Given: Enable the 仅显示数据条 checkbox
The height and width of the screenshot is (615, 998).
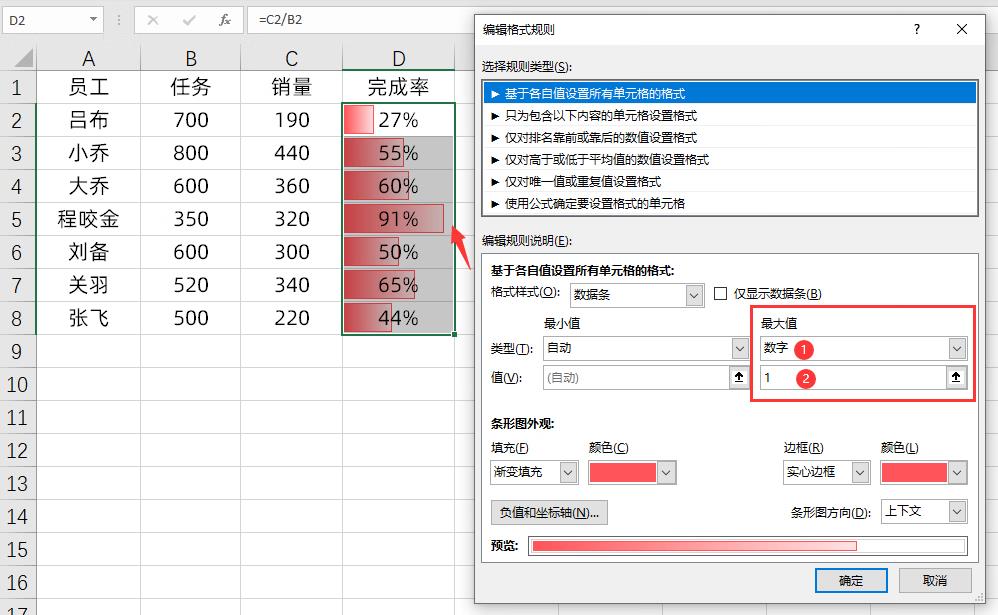Looking at the screenshot, I should (x=721, y=294).
